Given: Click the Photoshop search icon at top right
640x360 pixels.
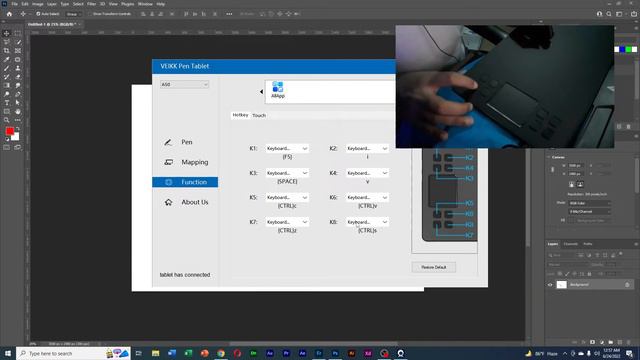Looking at the screenshot, I should [609, 14].
